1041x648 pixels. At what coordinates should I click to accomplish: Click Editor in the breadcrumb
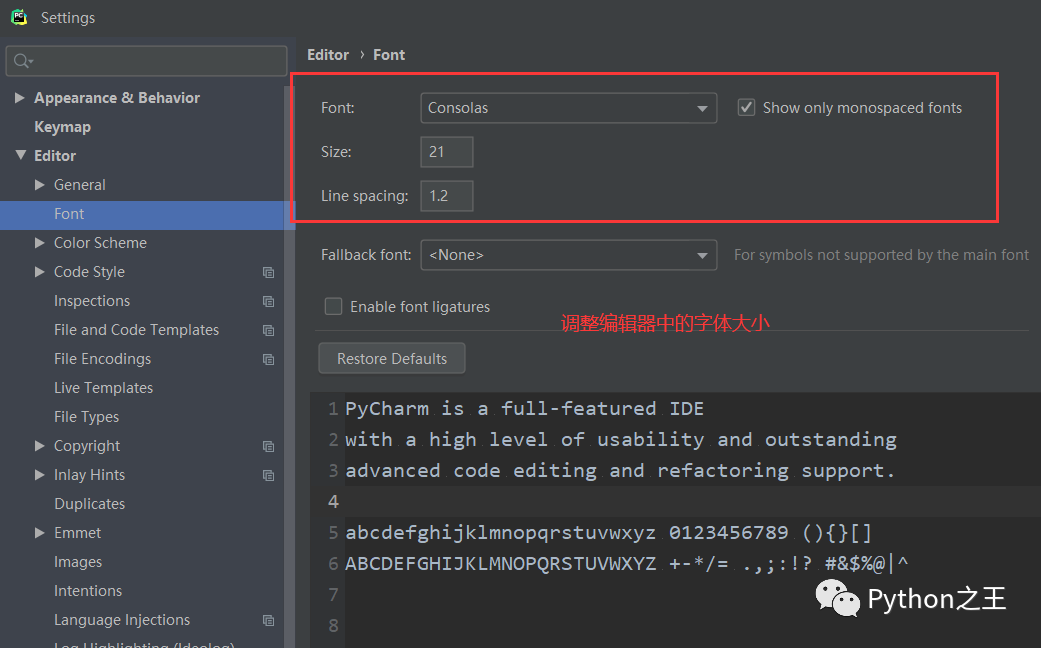pos(328,55)
